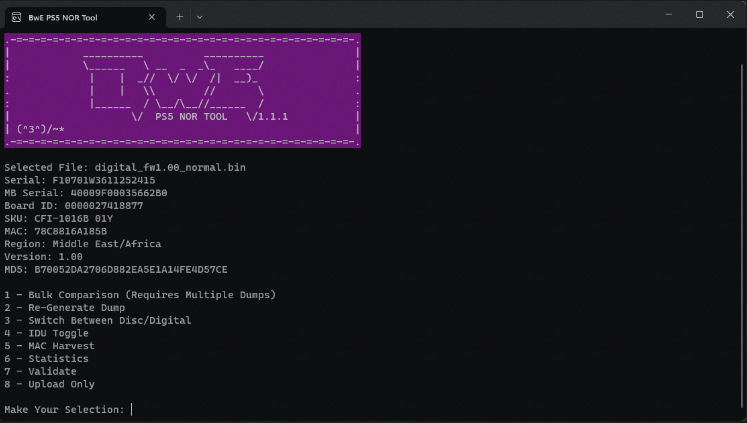The image size is (747, 423).
Task: Click the terminal icon in the tab
Action: 16,17
